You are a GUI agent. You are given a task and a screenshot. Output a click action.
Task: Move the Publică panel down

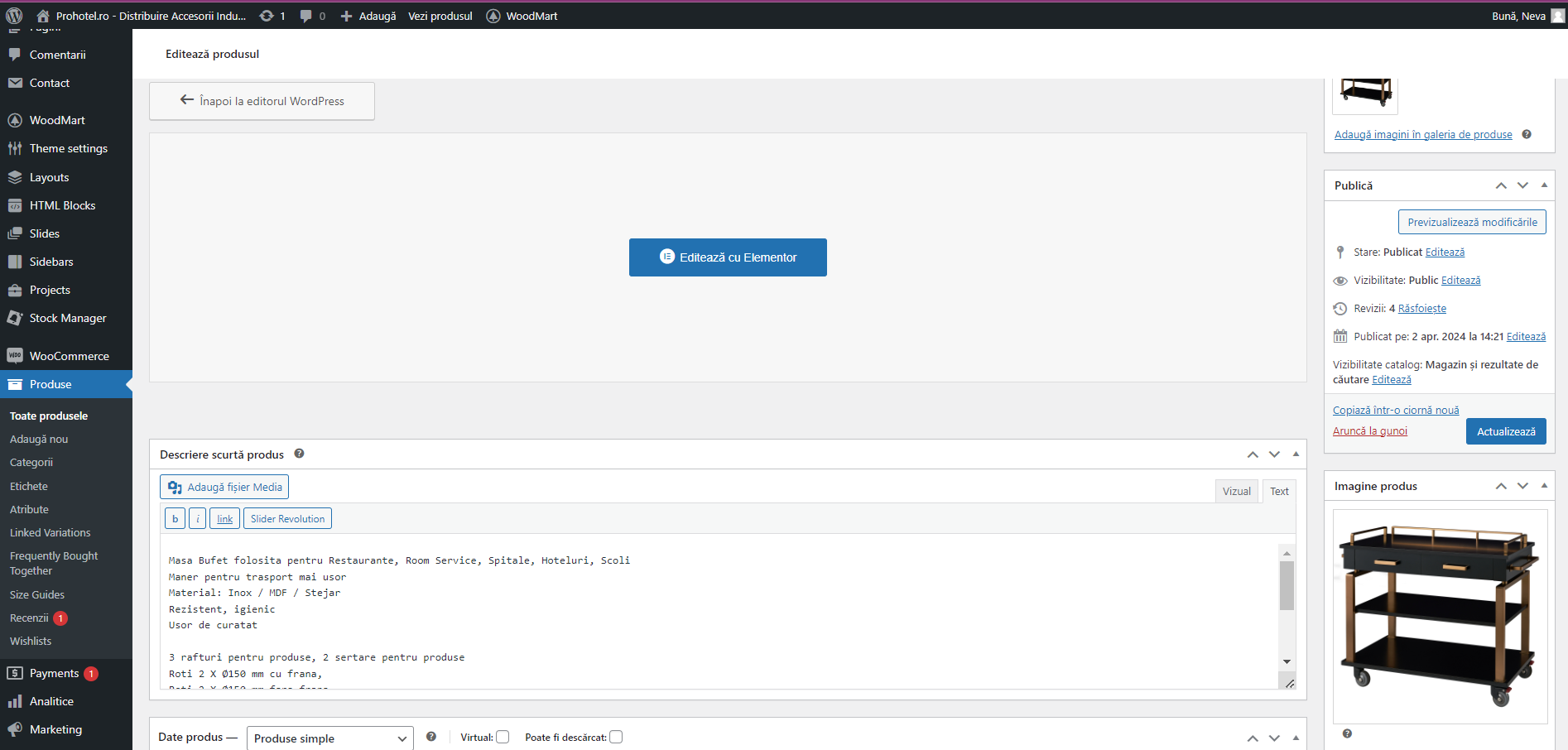click(1522, 185)
